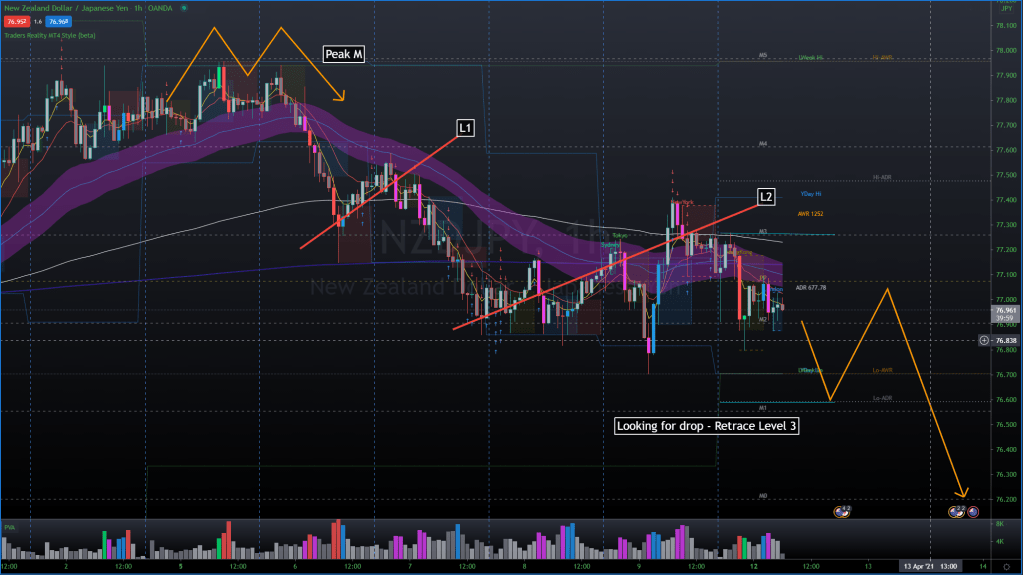Viewport: 1023px width, 575px height.
Task: Select the L2 trendline label
Action: (766, 196)
